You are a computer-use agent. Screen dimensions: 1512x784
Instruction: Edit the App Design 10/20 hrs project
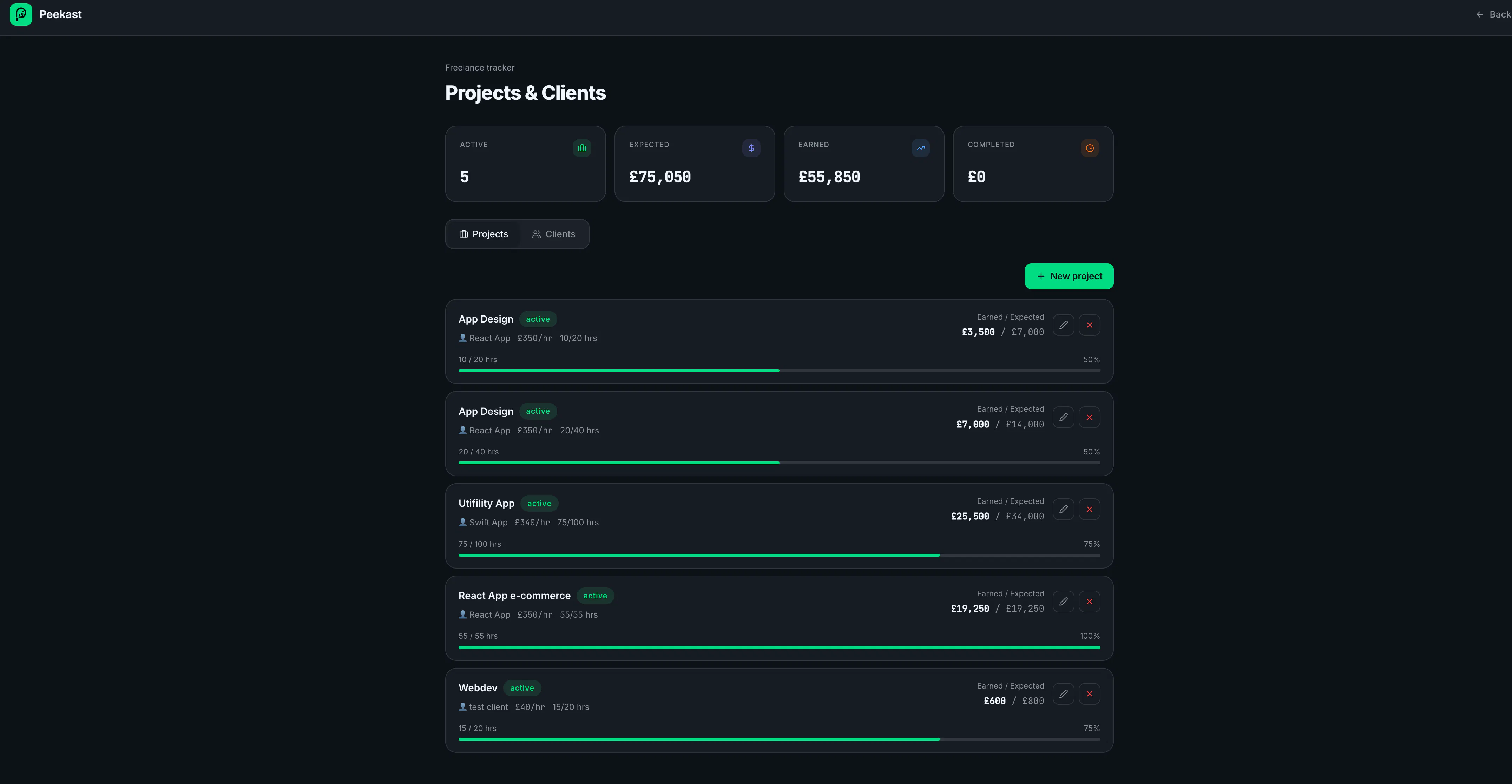tap(1063, 325)
